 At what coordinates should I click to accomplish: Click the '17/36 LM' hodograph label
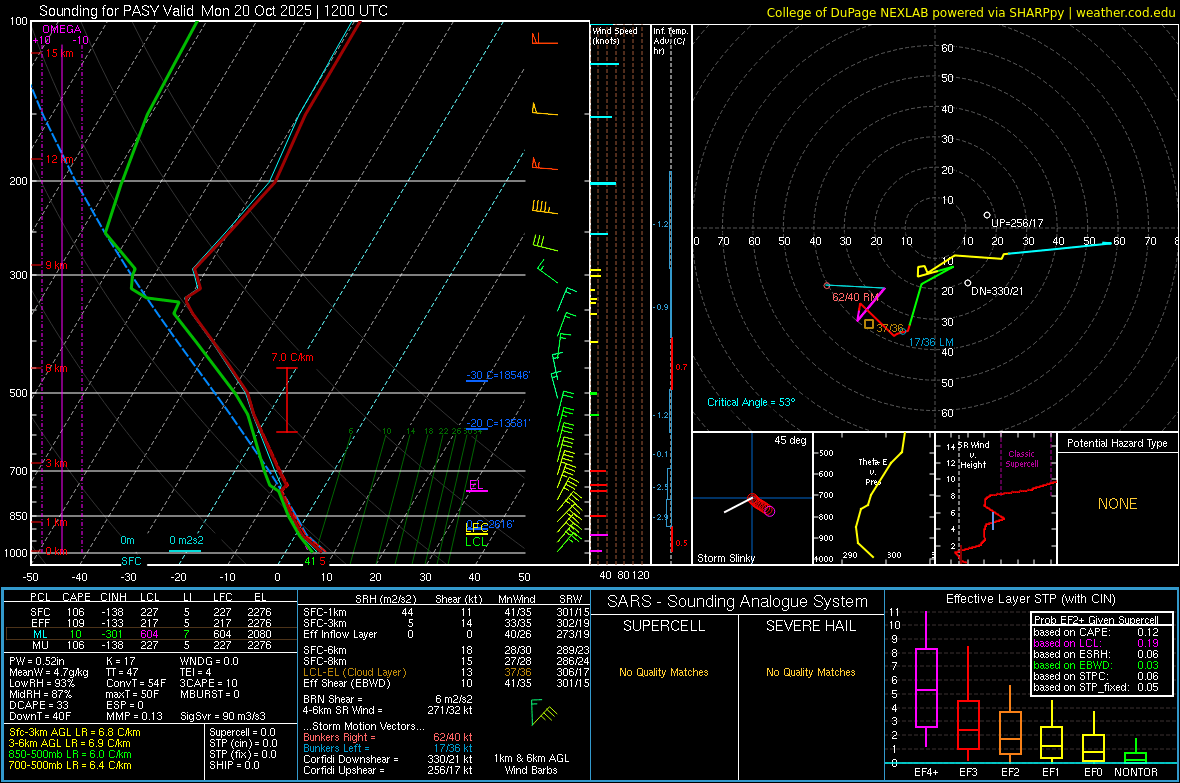[931, 342]
